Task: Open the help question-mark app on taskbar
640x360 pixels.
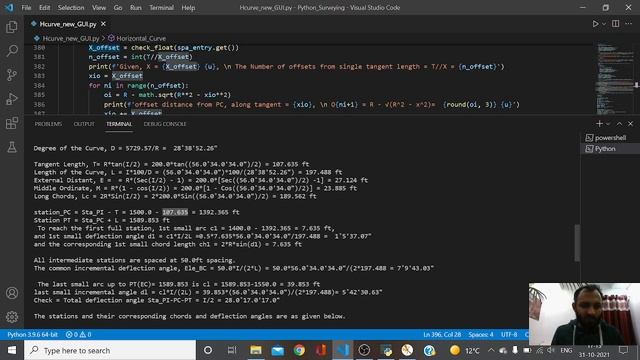Action: [x=429, y=350]
